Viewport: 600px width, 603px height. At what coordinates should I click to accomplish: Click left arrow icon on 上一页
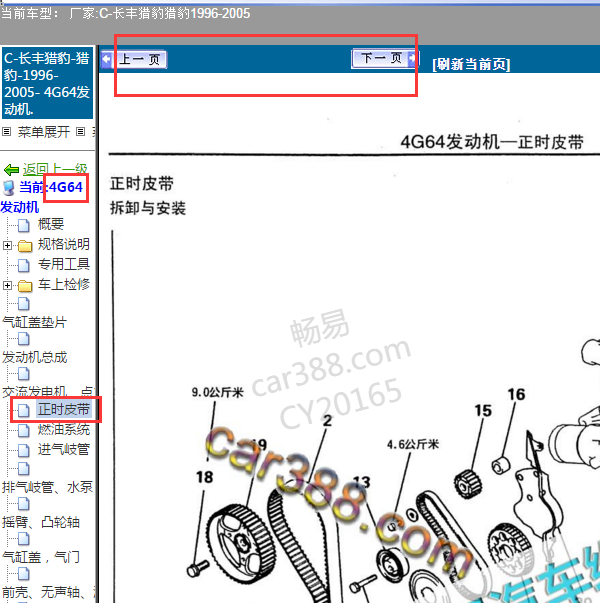point(107,60)
